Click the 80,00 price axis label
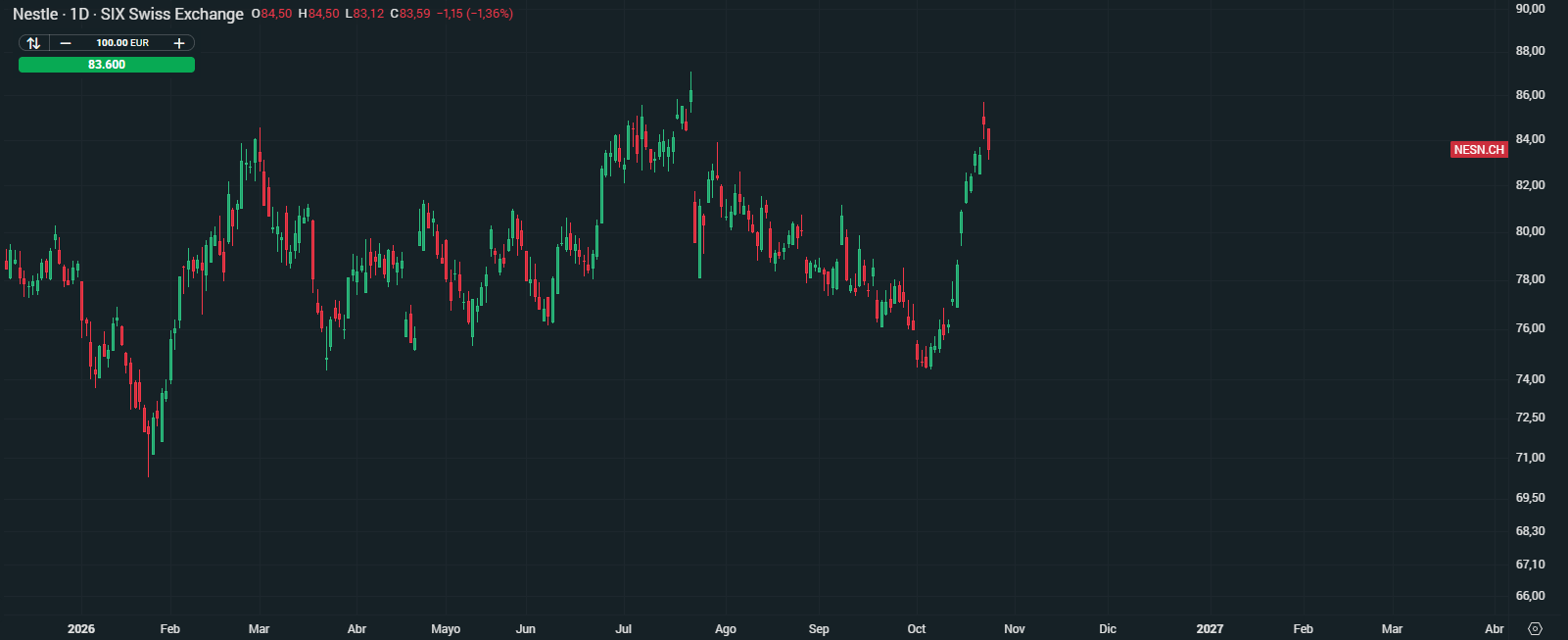 tap(1530, 231)
